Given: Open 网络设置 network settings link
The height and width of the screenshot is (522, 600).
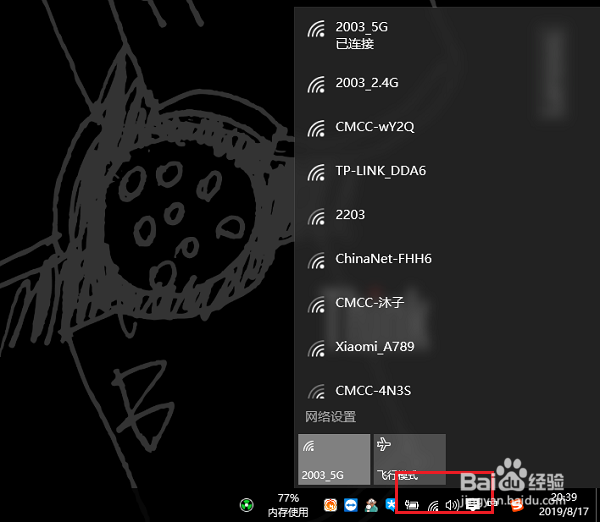Looking at the screenshot, I should point(330,416).
